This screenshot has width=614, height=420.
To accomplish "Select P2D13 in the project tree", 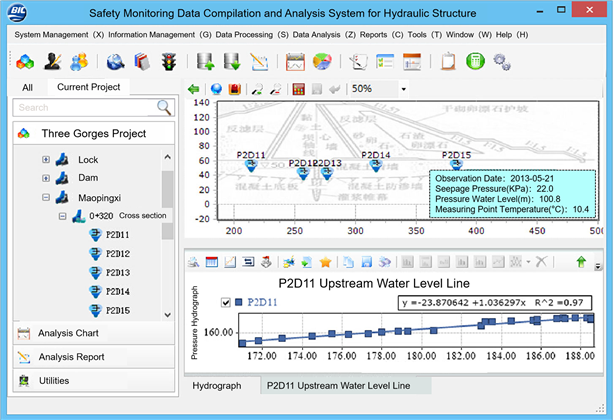I will coord(118,273).
